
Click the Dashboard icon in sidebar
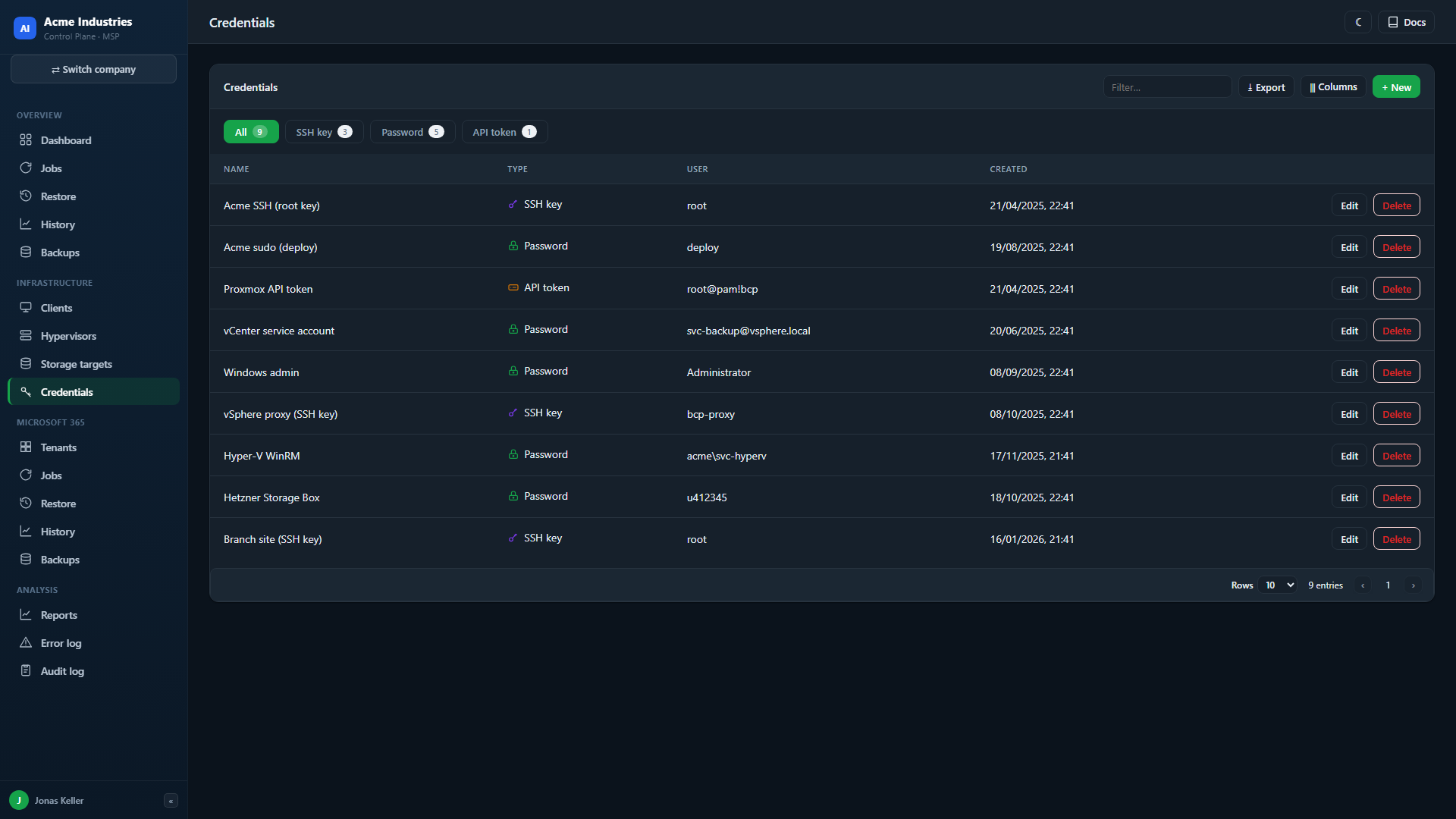(x=26, y=140)
